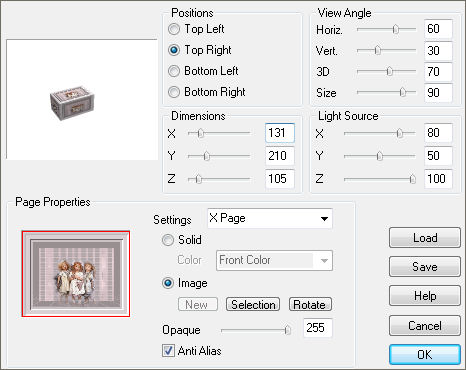The height and width of the screenshot is (370, 466).
Task: Click the page image thumbnail with dolls
Action: (76, 274)
